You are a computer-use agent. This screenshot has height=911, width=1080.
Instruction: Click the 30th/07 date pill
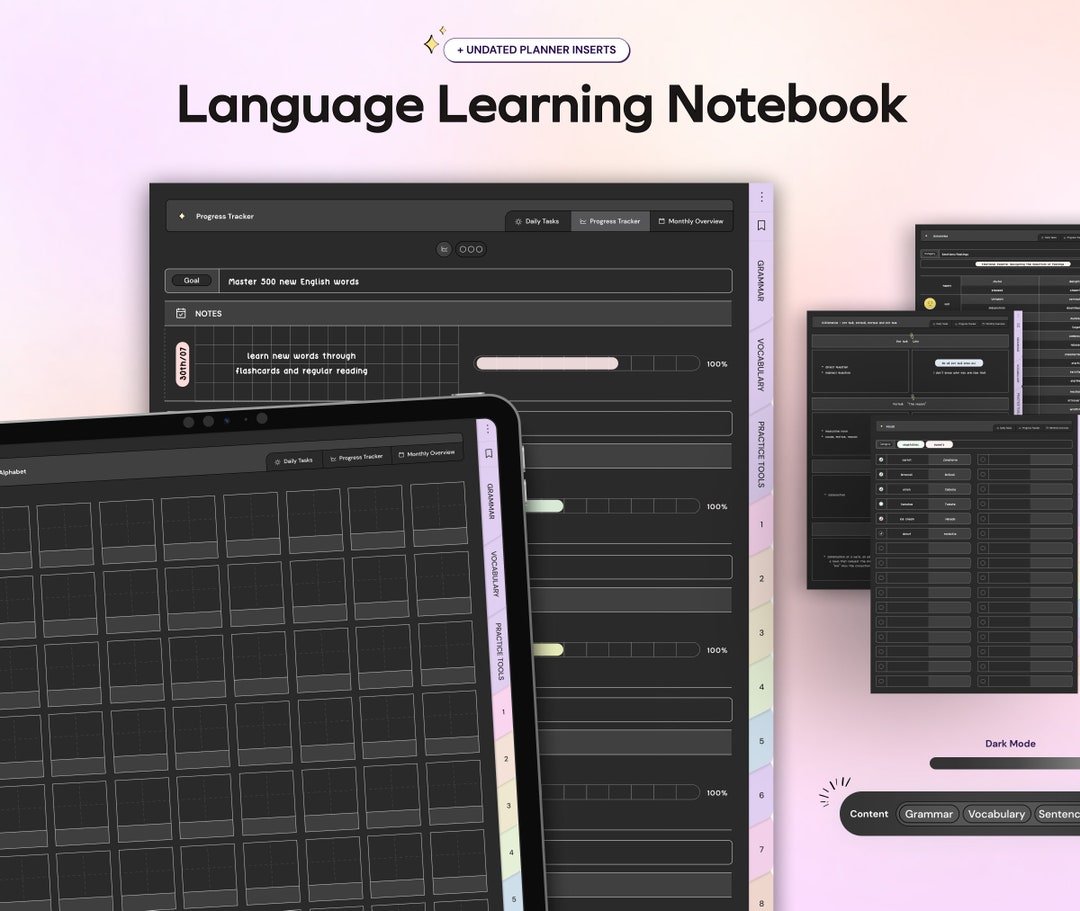click(x=183, y=364)
